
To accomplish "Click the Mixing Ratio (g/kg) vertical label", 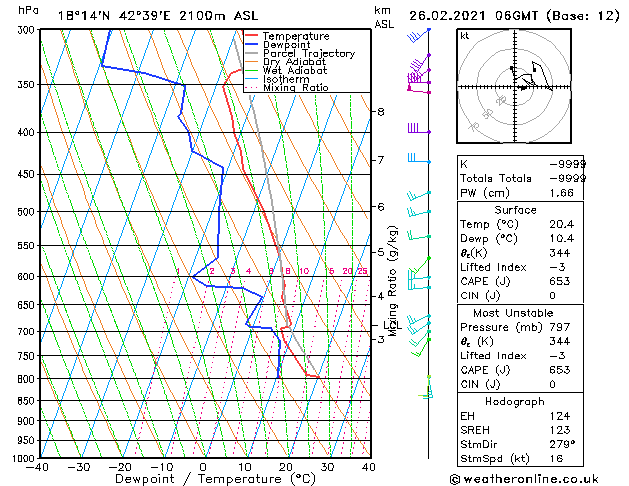I will point(393,281).
